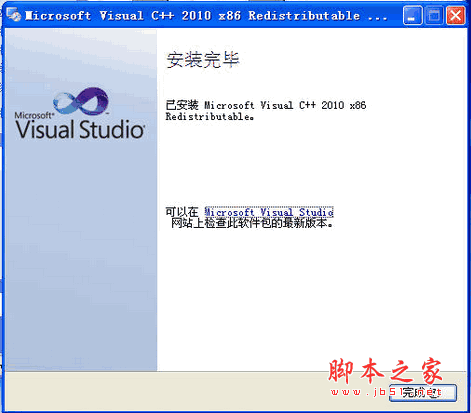Screen dimensions: 471x413
Task: Click the installer icon in title bar
Action: pos(14,15)
